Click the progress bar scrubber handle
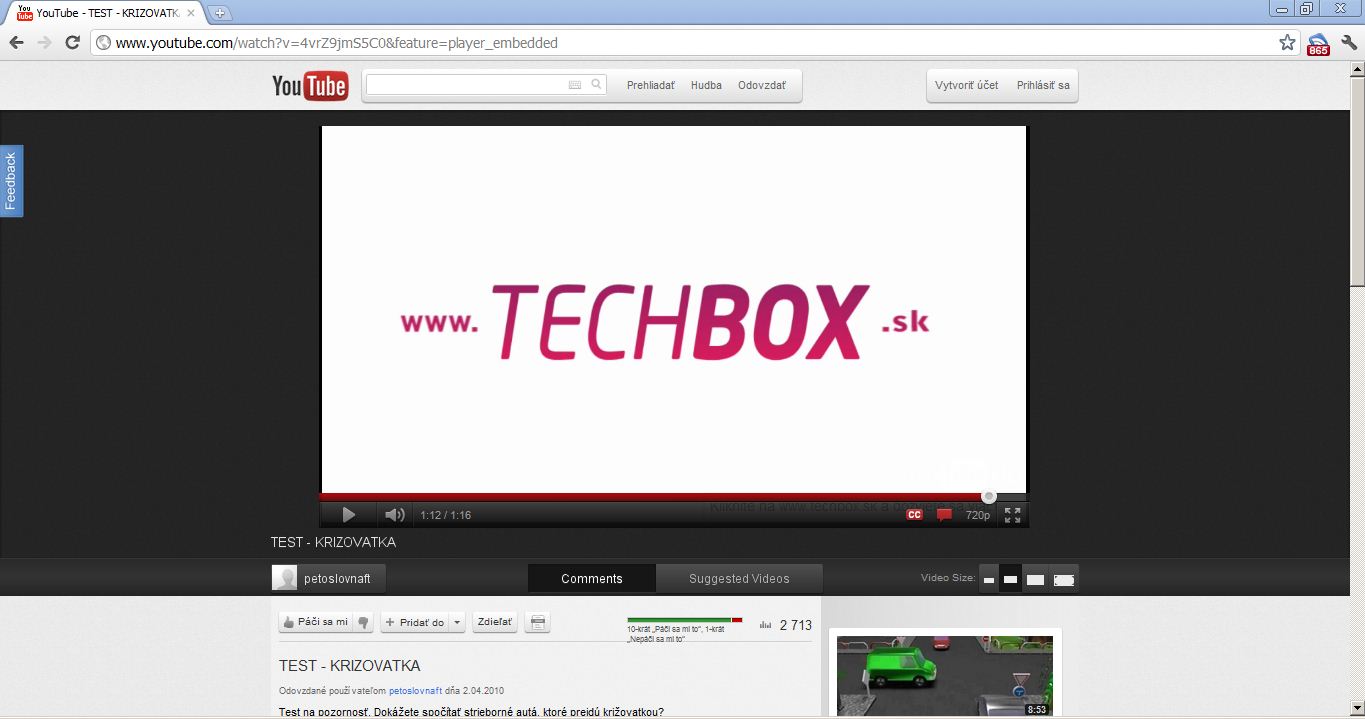 pos(989,496)
